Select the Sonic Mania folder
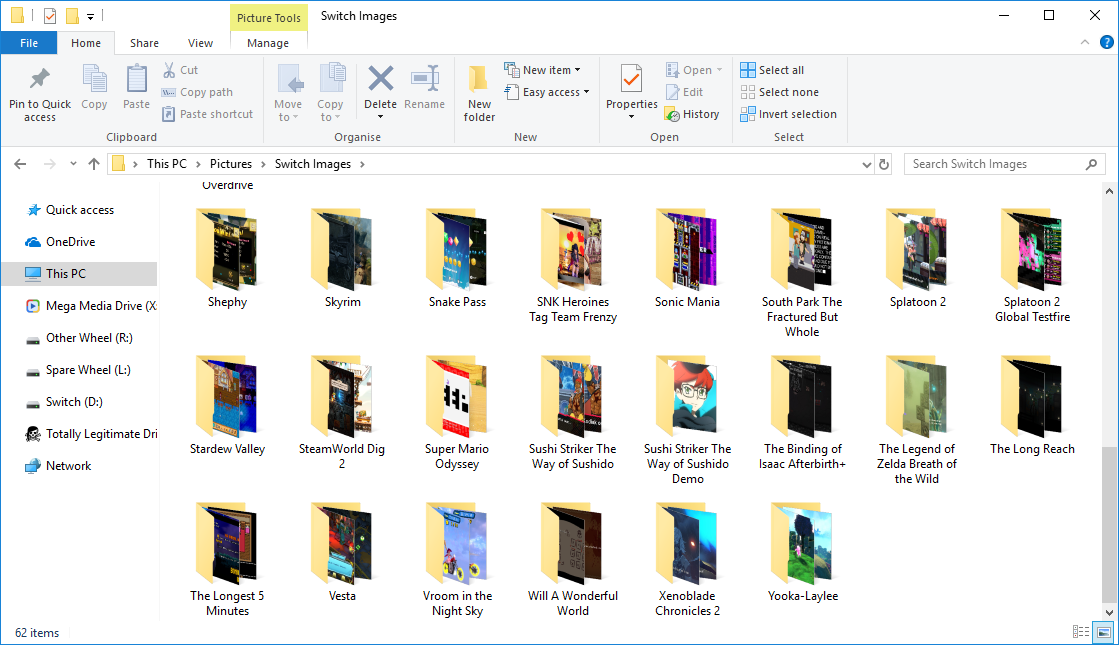The width and height of the screenshot is (1119, 645). click(x=687, y=258)
